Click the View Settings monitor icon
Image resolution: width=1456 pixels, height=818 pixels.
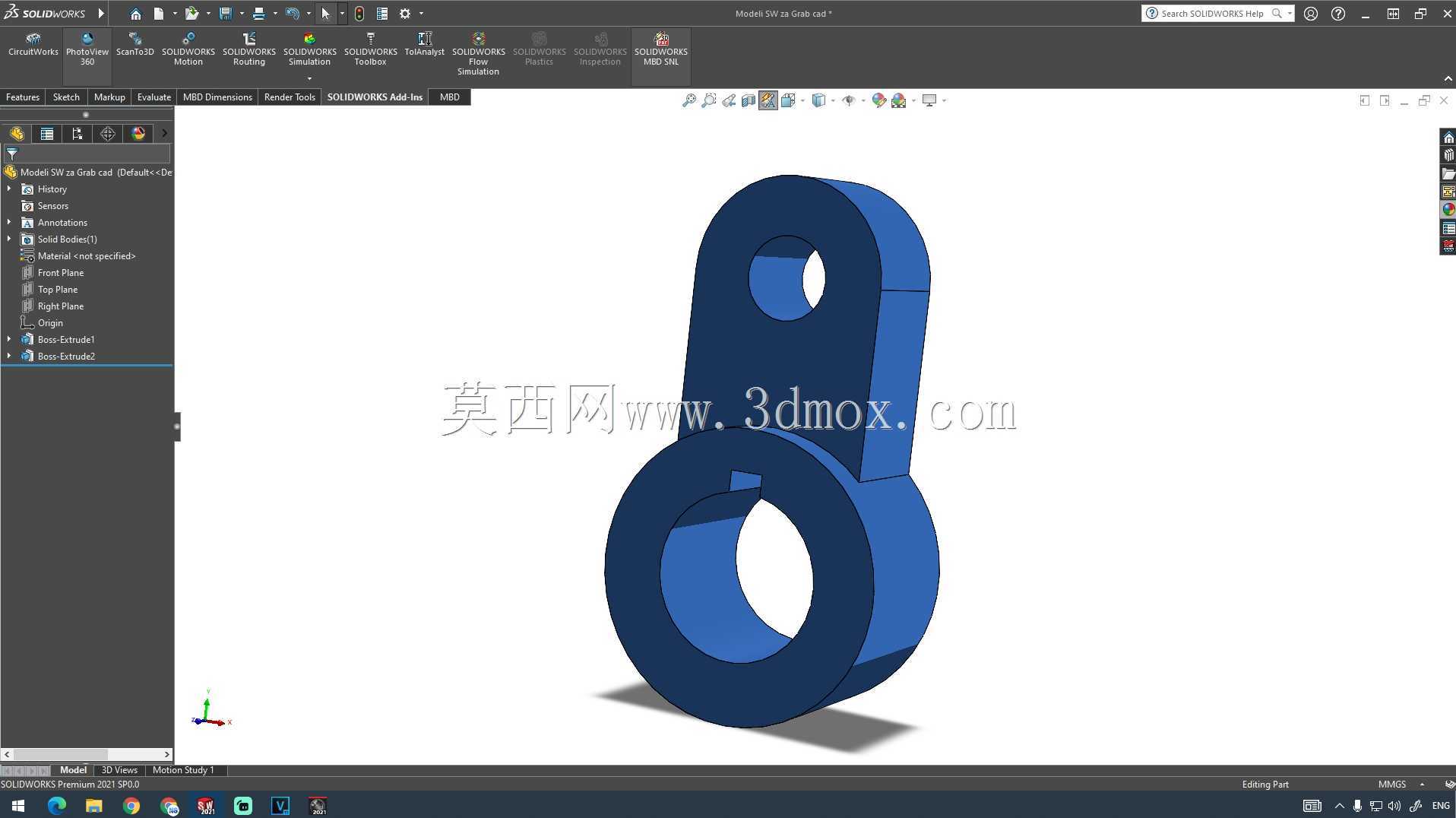[x=929, y=100]
